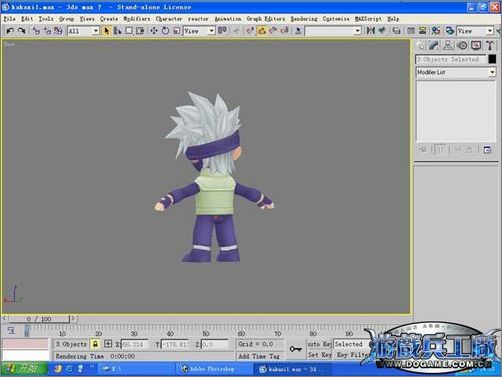Open the Display command panel tab
The height and width of the screenshot is (377, 502).
click(x=476, y=46)
